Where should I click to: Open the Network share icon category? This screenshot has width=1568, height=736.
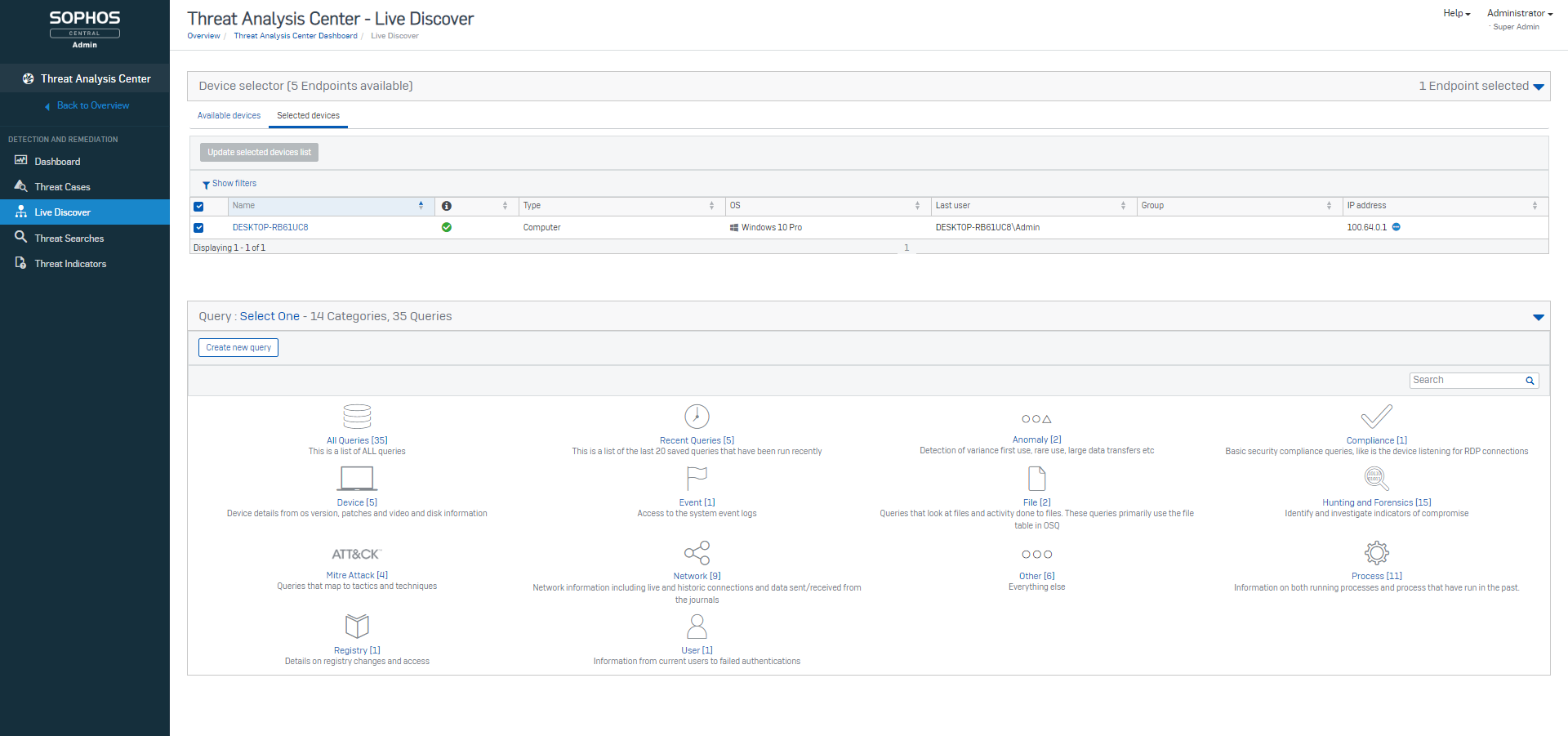pyautogui.click(x=697, y=553)
